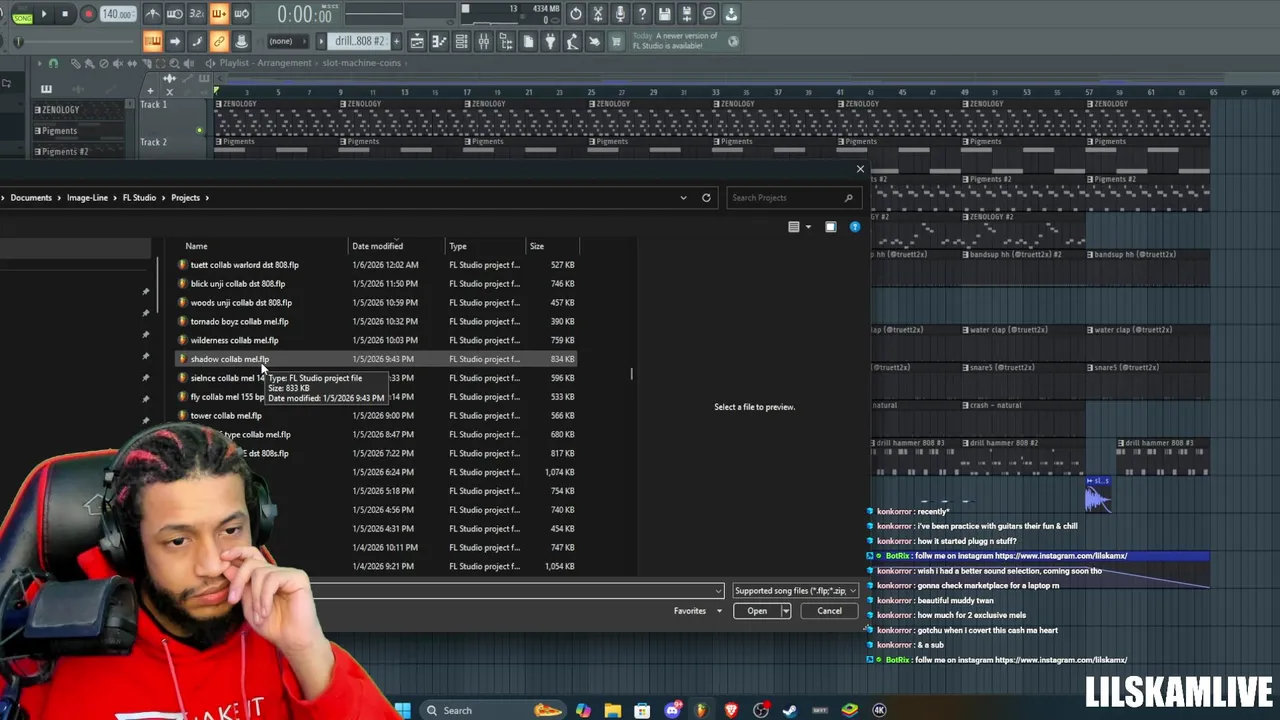The image size is (1280, 720).
Task: Adjust the master volume slider knob
Action: (x=18, y=41)
